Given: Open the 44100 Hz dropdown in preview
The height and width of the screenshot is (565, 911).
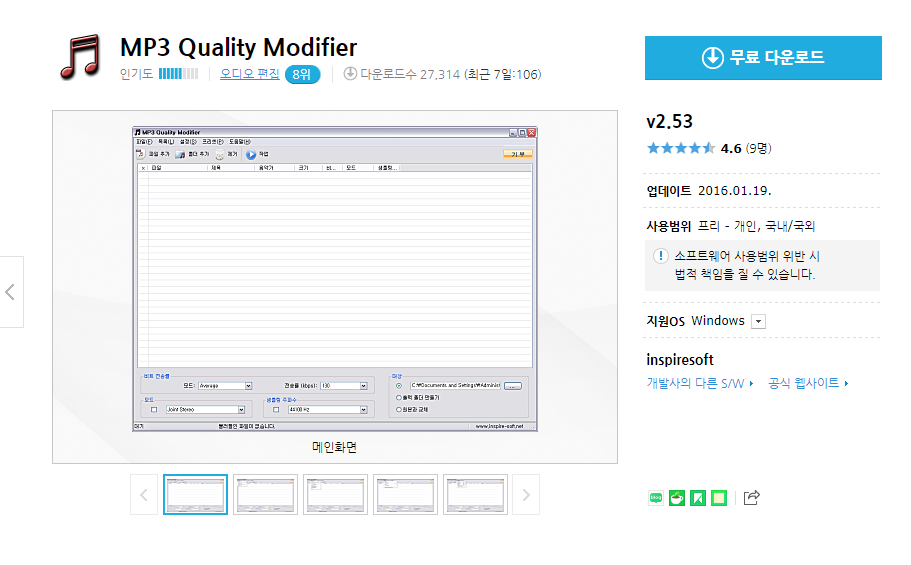Looking at the screenshot, I should click(x=364, y=410).
